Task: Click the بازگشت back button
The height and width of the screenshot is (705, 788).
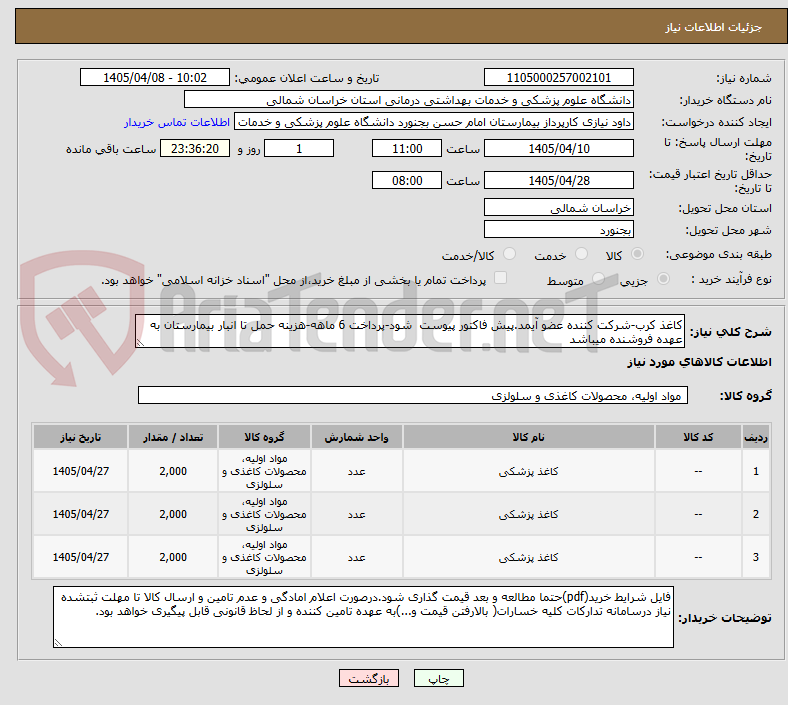Action: click(x=369, y=678)
